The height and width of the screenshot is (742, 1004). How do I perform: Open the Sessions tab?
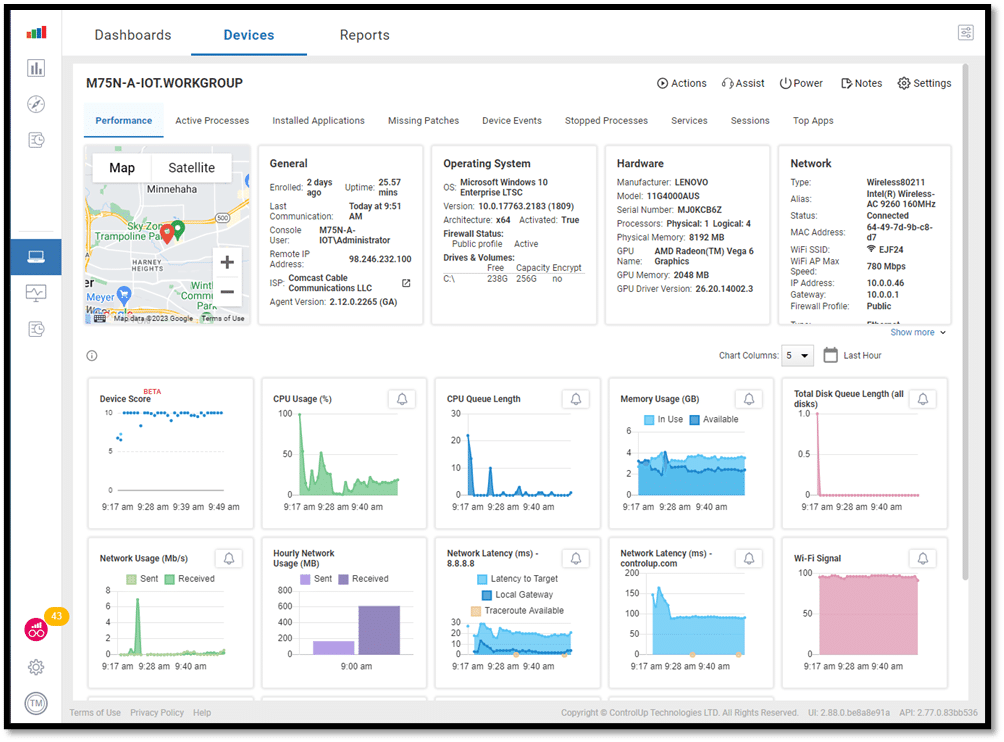pos(750,120)
